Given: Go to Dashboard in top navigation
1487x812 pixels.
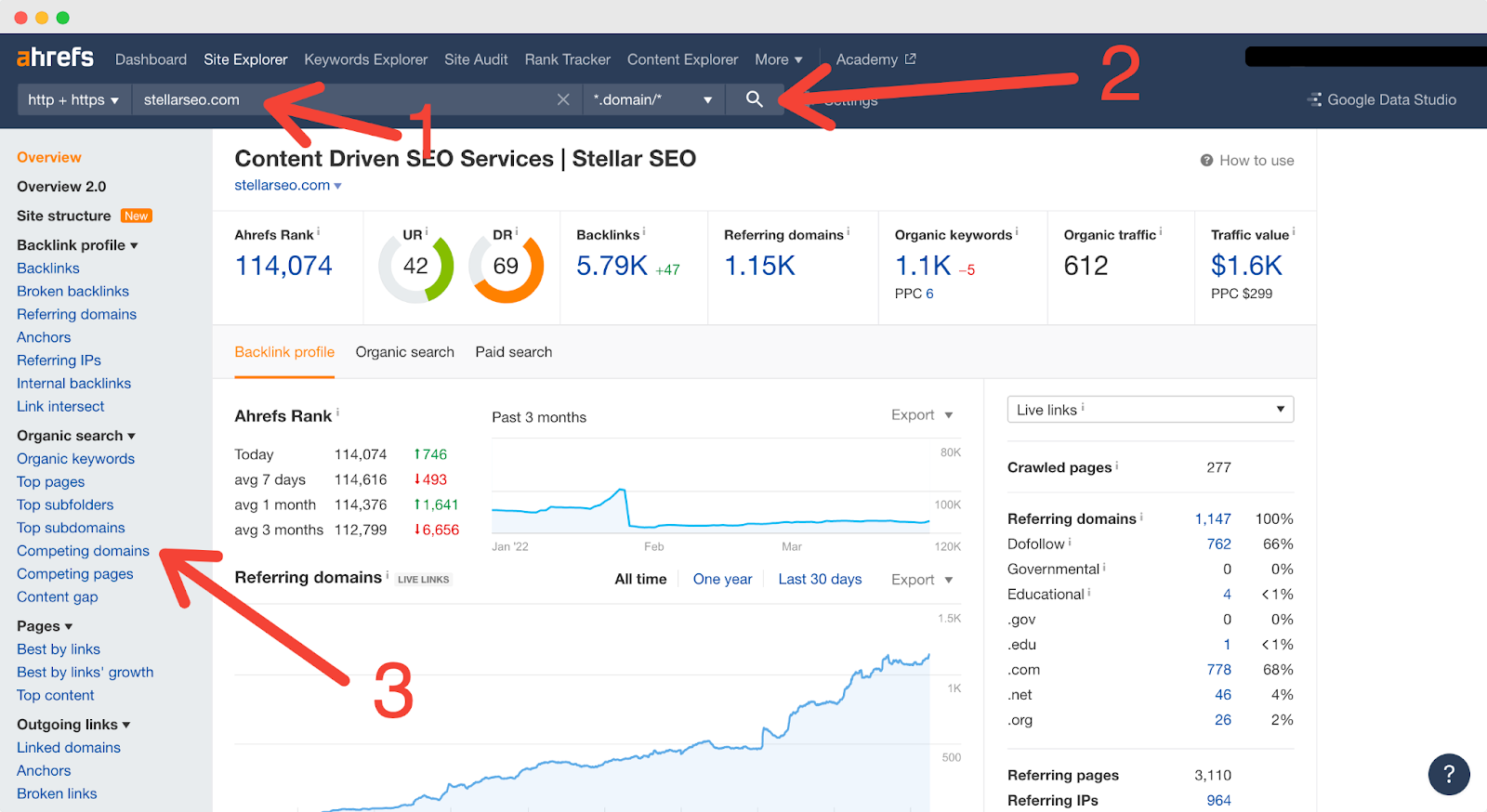Looking at the screenshot, I should (x=151, y=59).
